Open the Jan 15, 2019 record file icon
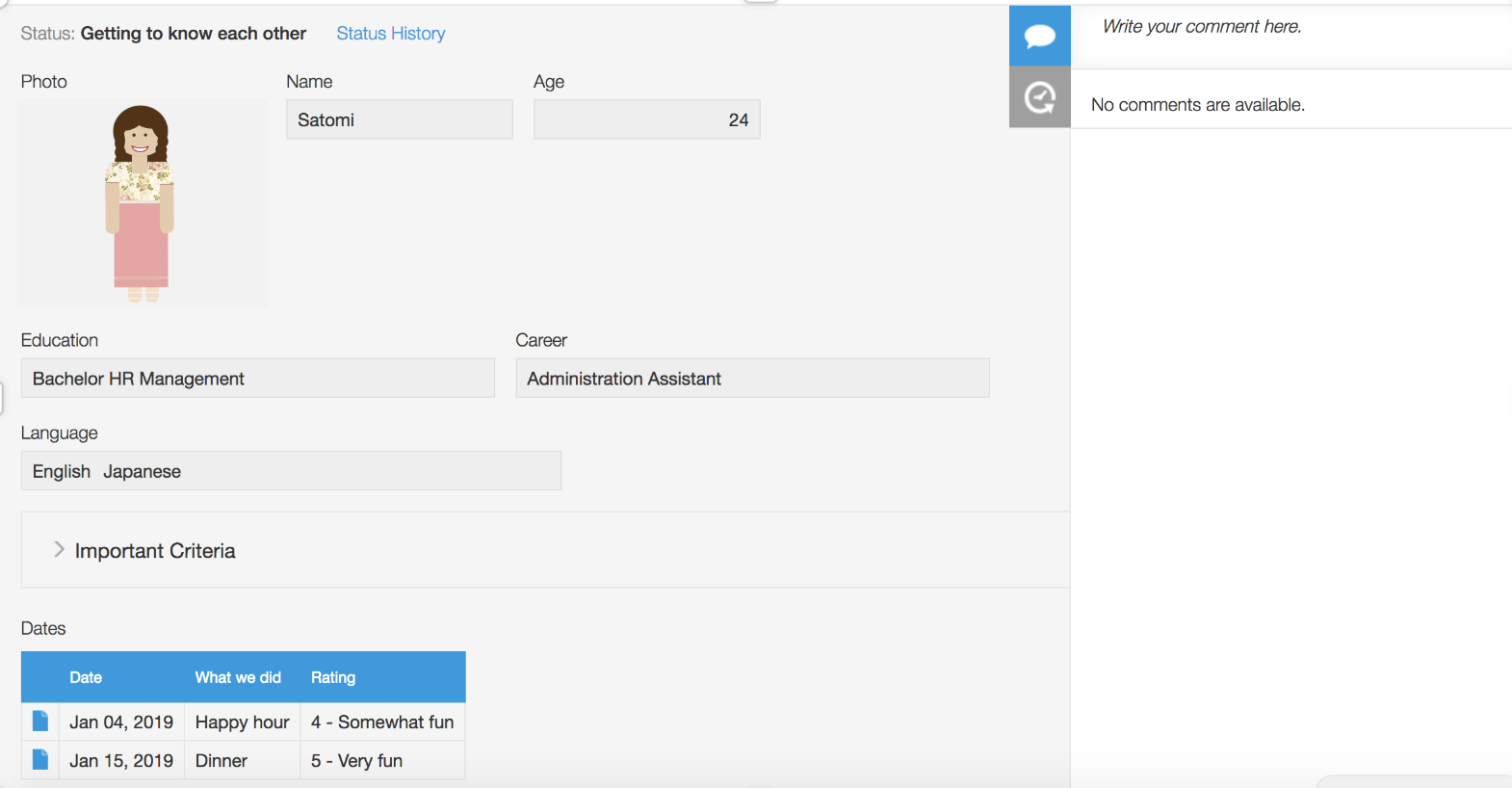This screenshot has height=788, width=1512. pos(40,760)
